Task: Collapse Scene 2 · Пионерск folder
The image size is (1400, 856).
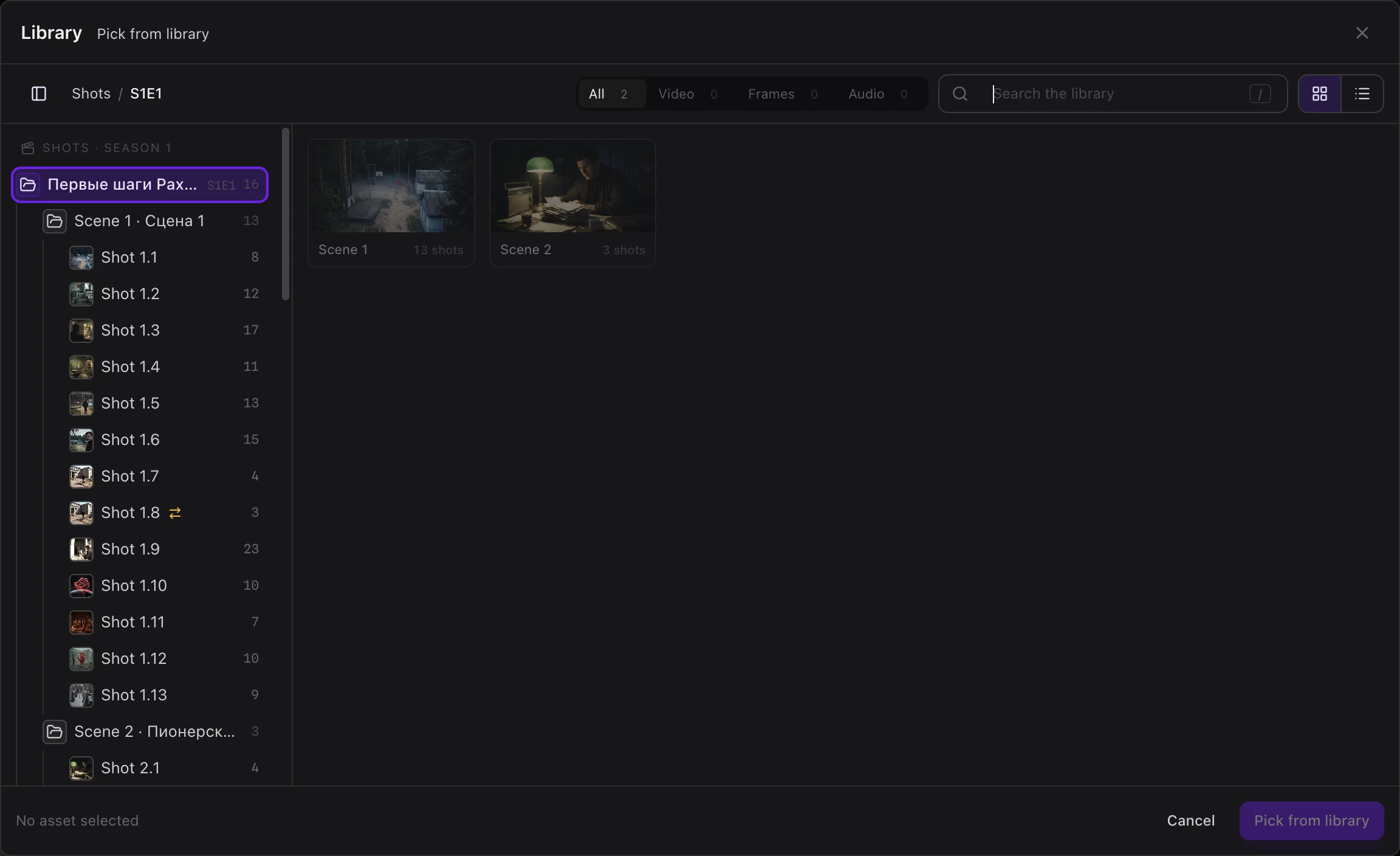Action: 55,731
